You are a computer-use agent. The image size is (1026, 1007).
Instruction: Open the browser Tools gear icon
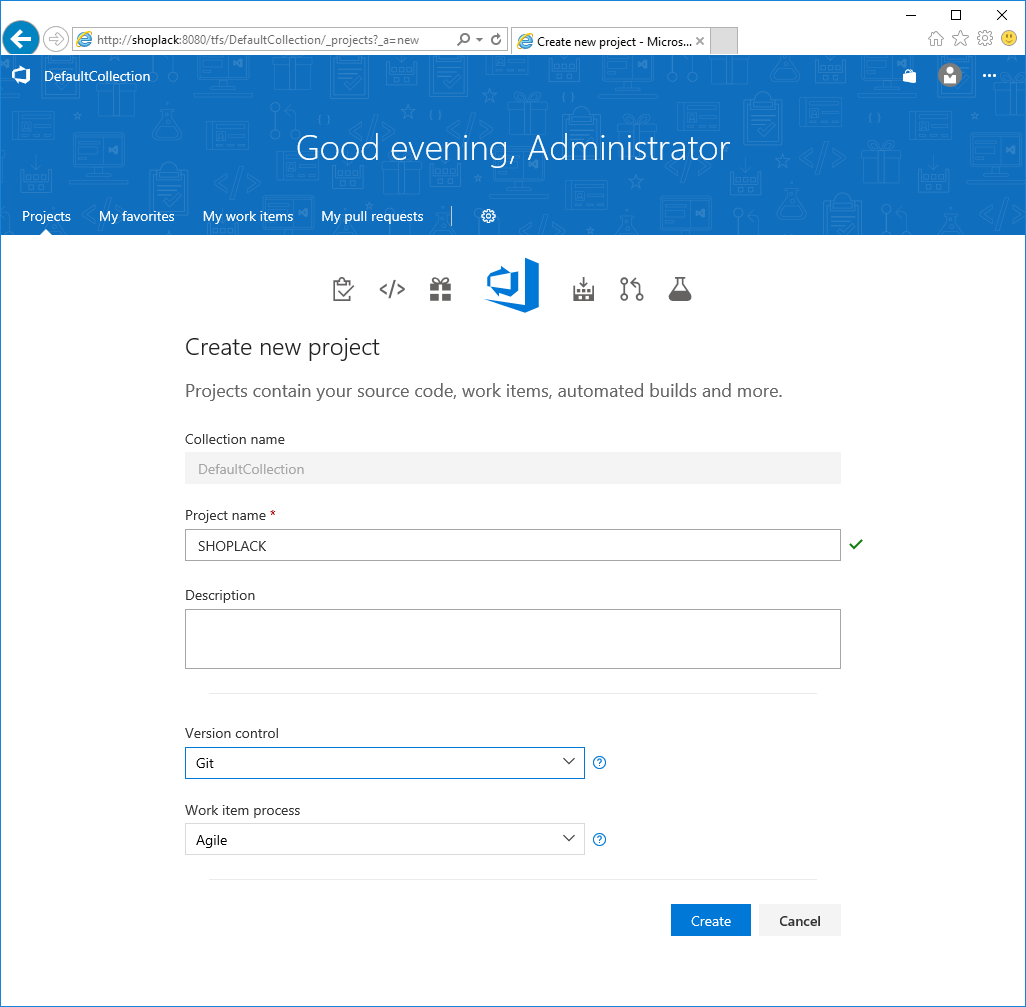985,39
